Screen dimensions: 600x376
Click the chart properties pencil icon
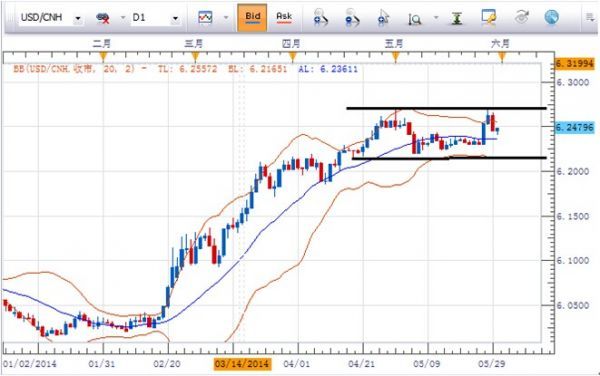[488, 18]
